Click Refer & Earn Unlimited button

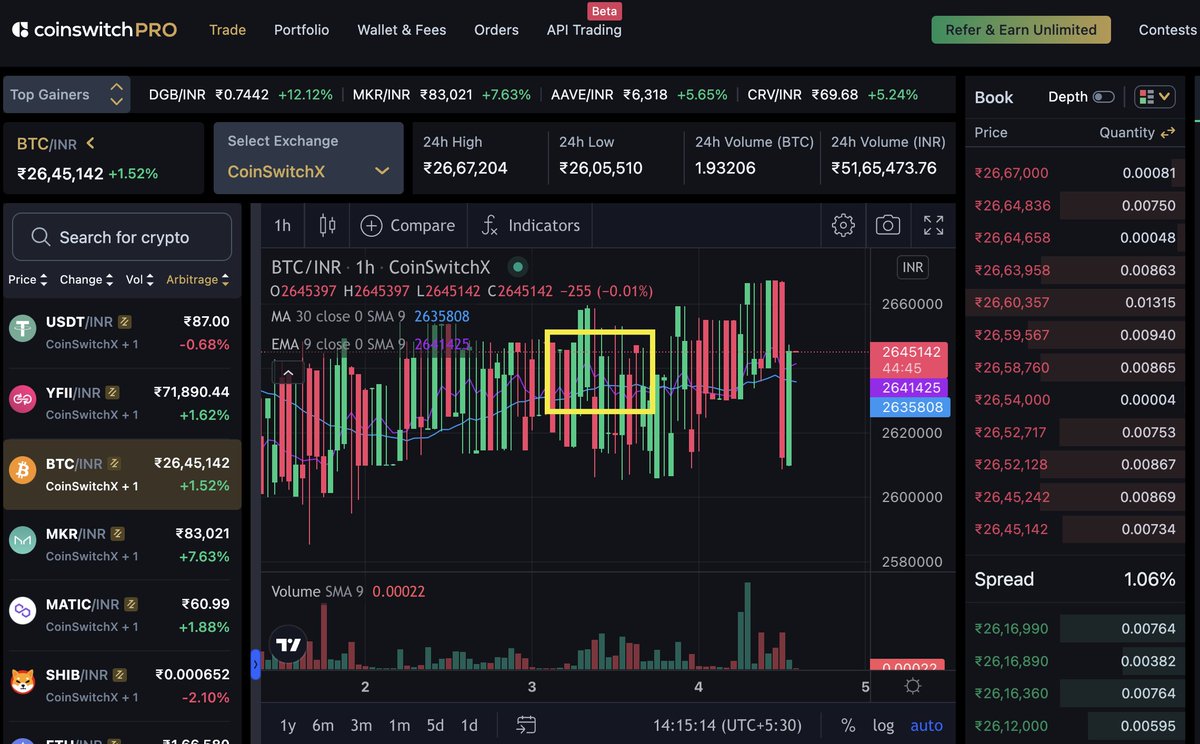click(1021, 30)
